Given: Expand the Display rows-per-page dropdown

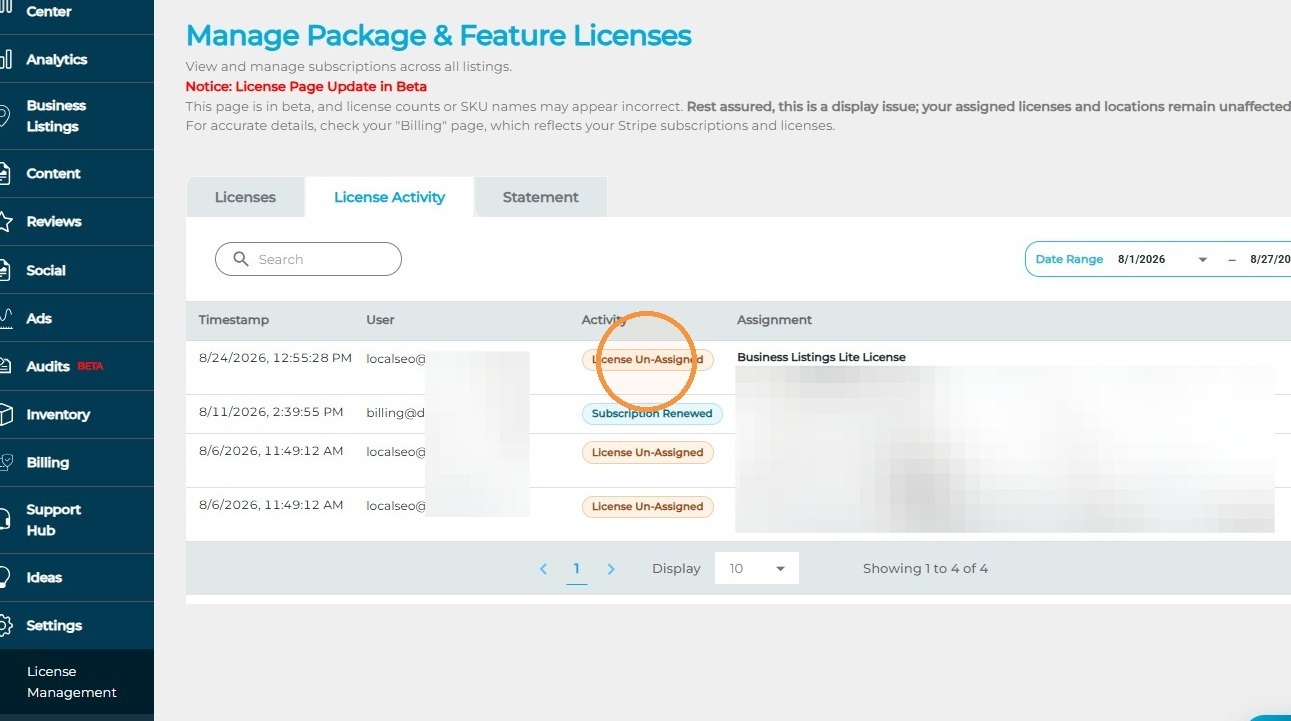Looking at the screenshot, I should click(x=757, y=568).
